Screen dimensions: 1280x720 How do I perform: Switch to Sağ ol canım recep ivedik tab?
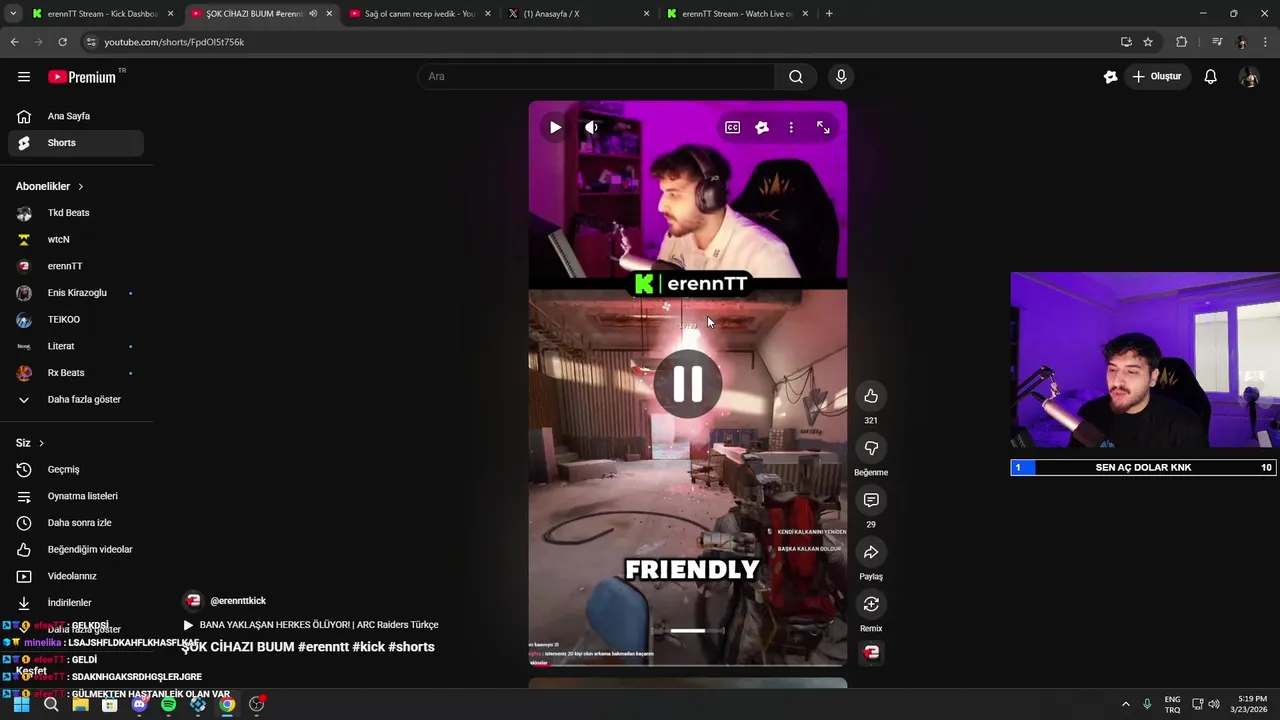tap(420, 14)
